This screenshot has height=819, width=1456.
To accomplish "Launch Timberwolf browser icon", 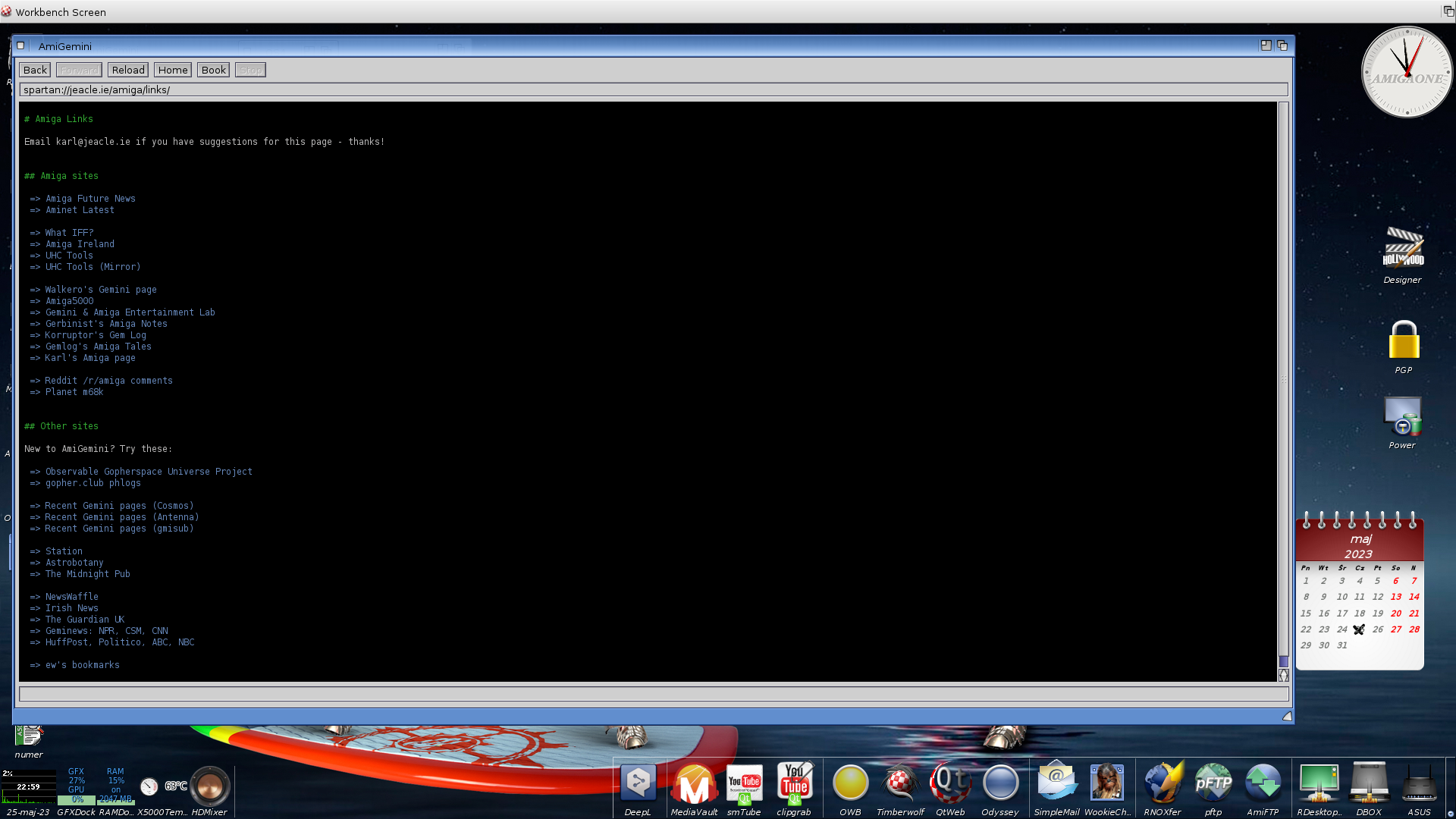I will tap(900, 783).
